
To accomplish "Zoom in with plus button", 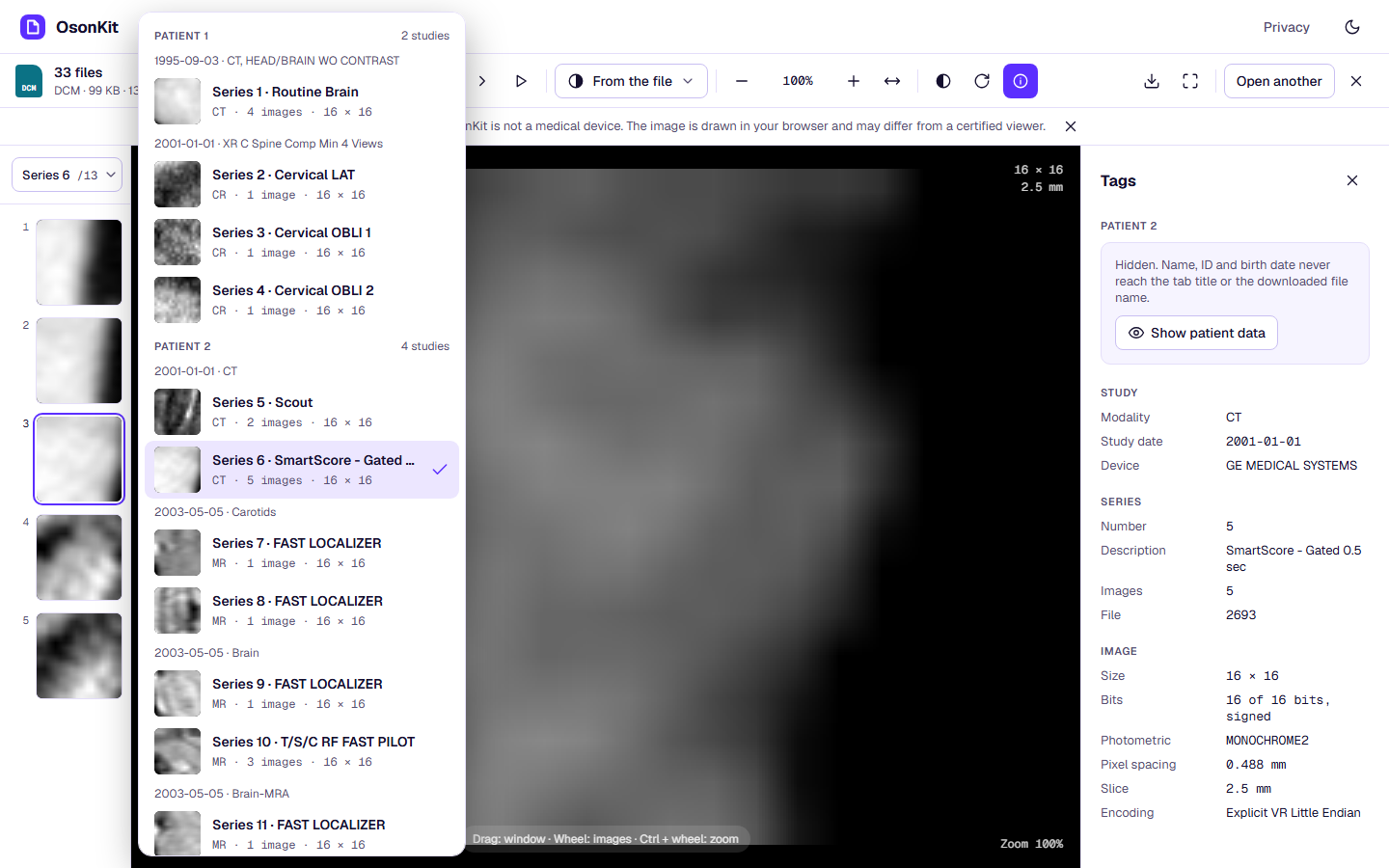I will [x=854, y=81].
